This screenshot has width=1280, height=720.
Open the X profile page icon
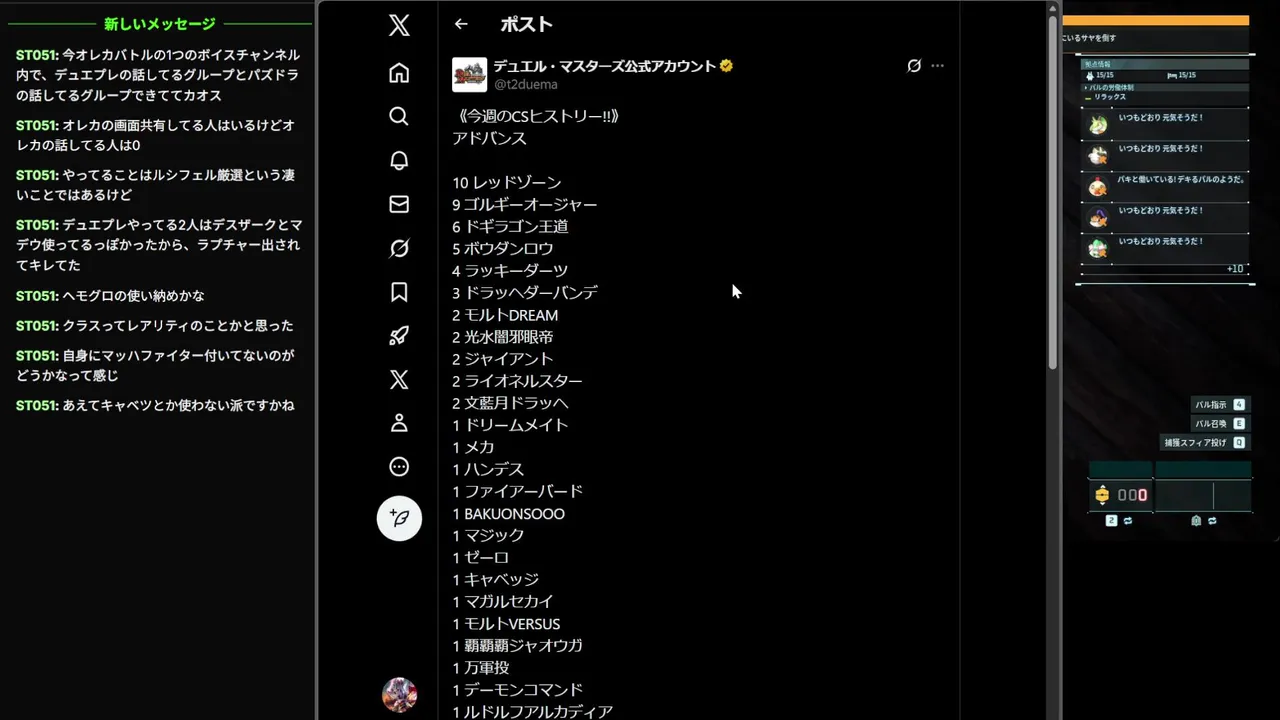click(399, 423)
